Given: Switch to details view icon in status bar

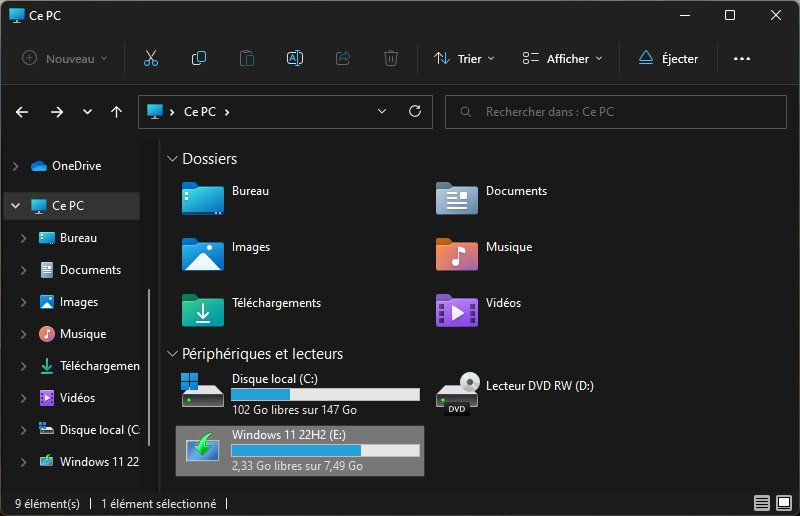Looking at the screenshot, I should pos(762,503).
